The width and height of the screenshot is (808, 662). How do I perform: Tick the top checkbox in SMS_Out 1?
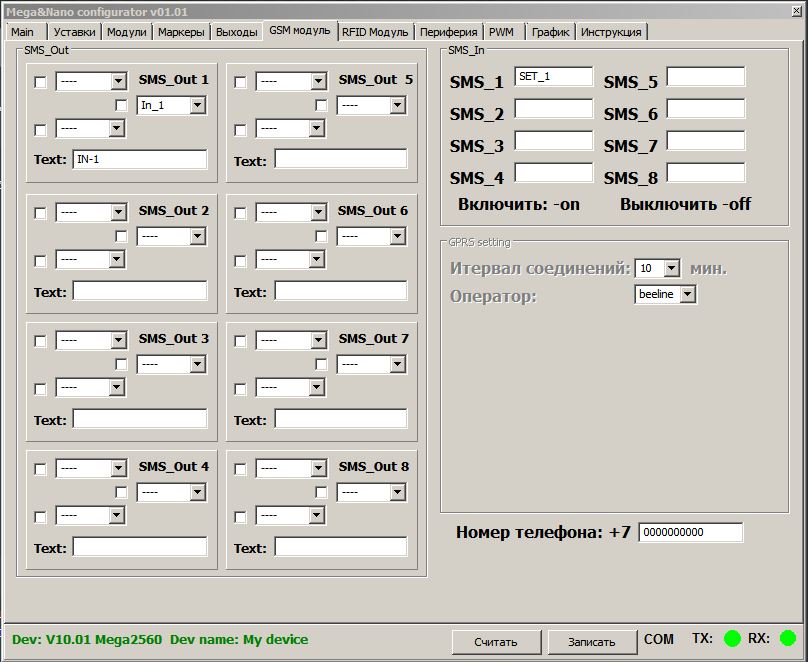[x=40, y=82]
